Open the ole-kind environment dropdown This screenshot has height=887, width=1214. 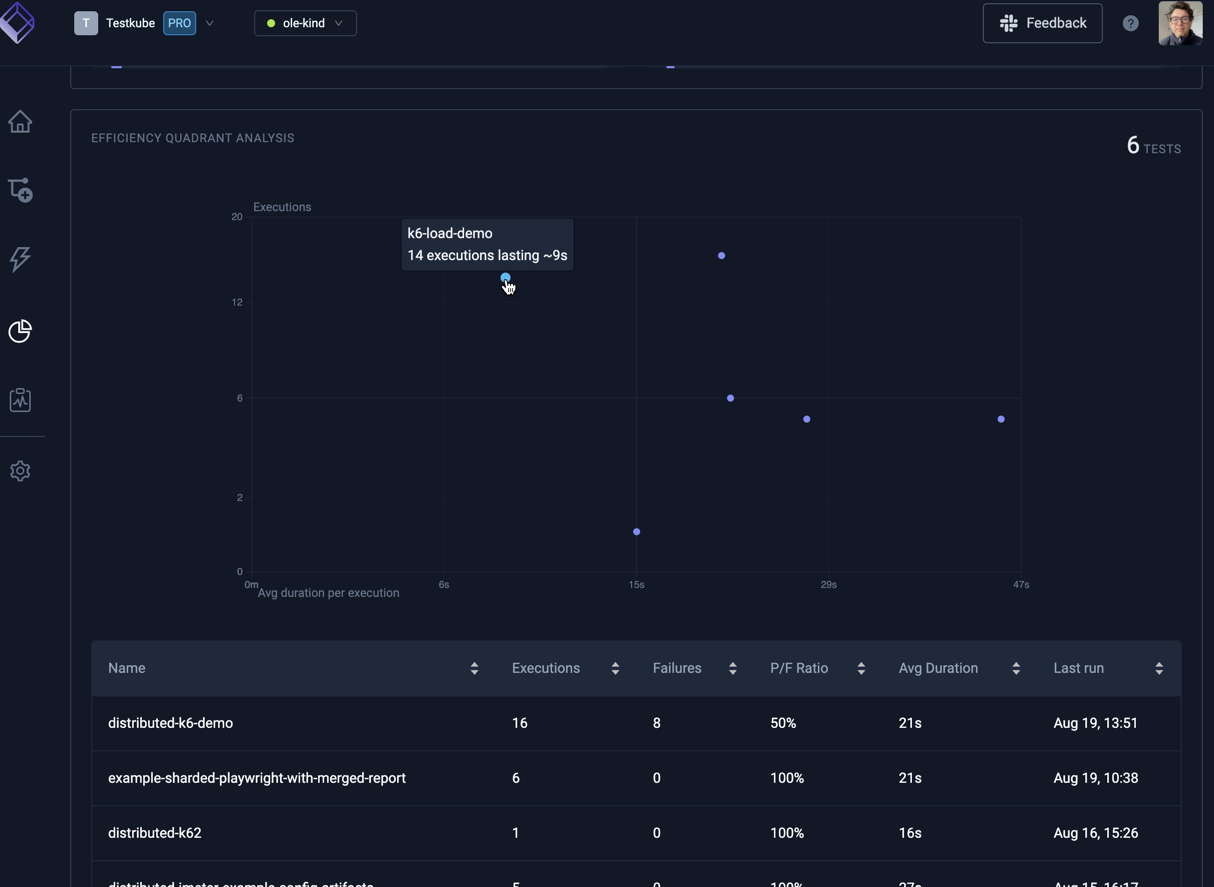point(305,22)
